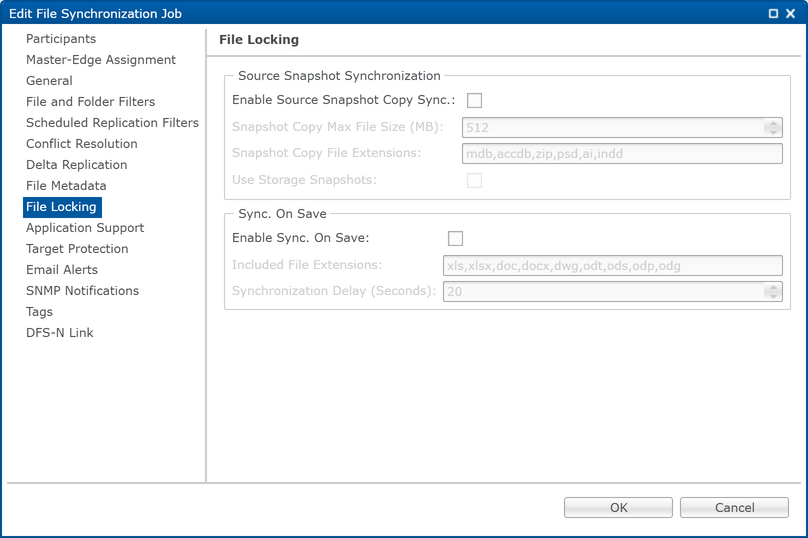Enable Source Snapshot Copy Sync checkbox

click(x=474, y=100)
